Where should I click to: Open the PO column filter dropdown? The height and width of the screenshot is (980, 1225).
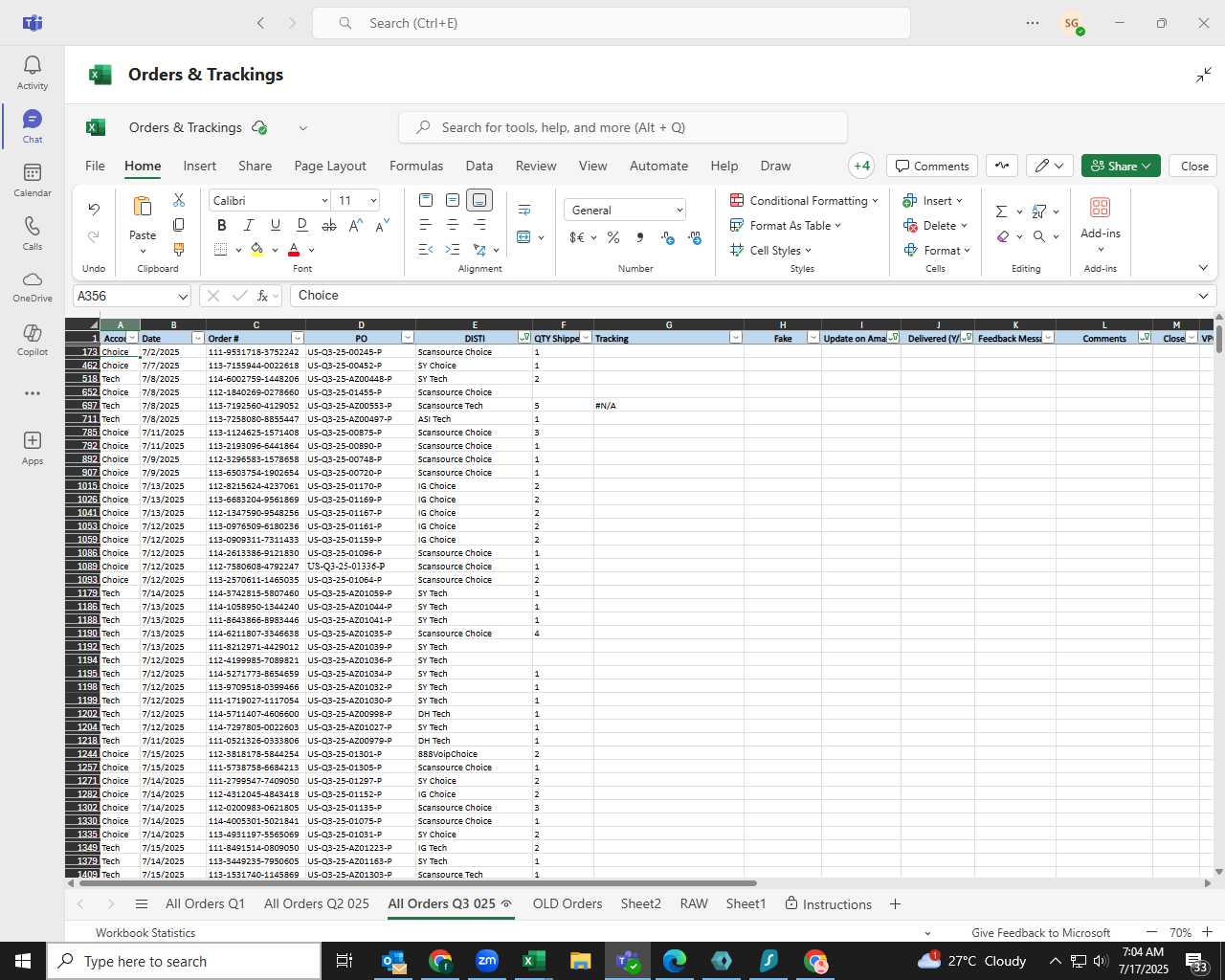pyautogui.click(x=408, y=338)
